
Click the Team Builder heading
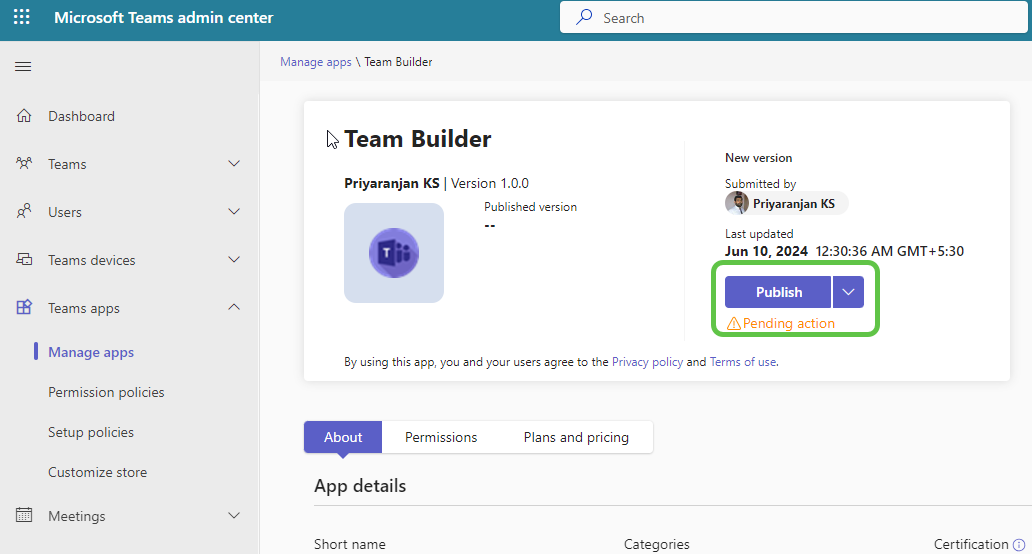coord(417,139)
